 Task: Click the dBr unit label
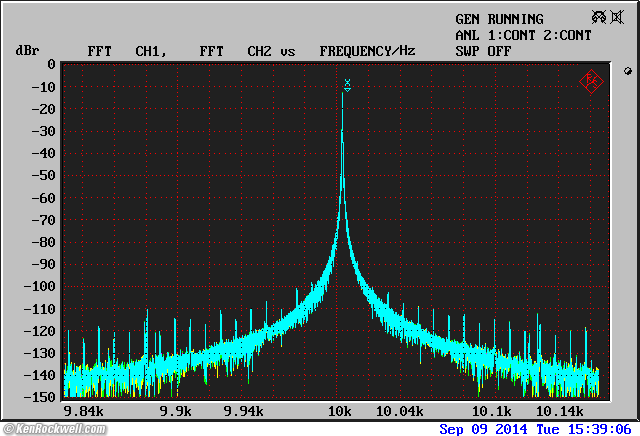coord(27,50)
